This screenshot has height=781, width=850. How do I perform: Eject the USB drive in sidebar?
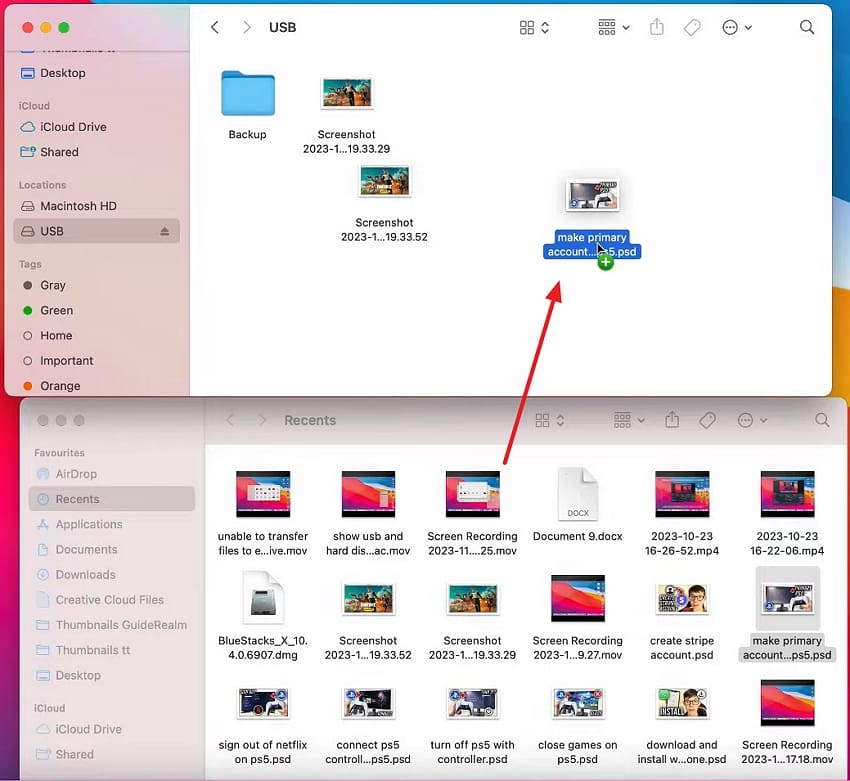point(164,231)
